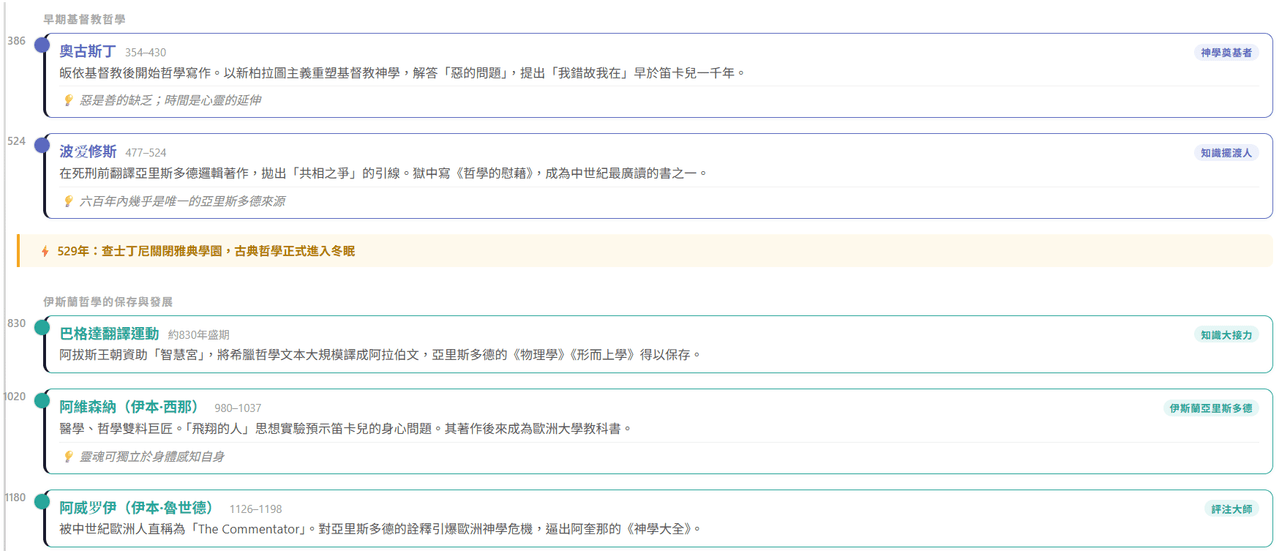The width and height of the screenshot is (1279, 551).
Task: Select the timeline dot for 波愛修斯
Action: 42,146
